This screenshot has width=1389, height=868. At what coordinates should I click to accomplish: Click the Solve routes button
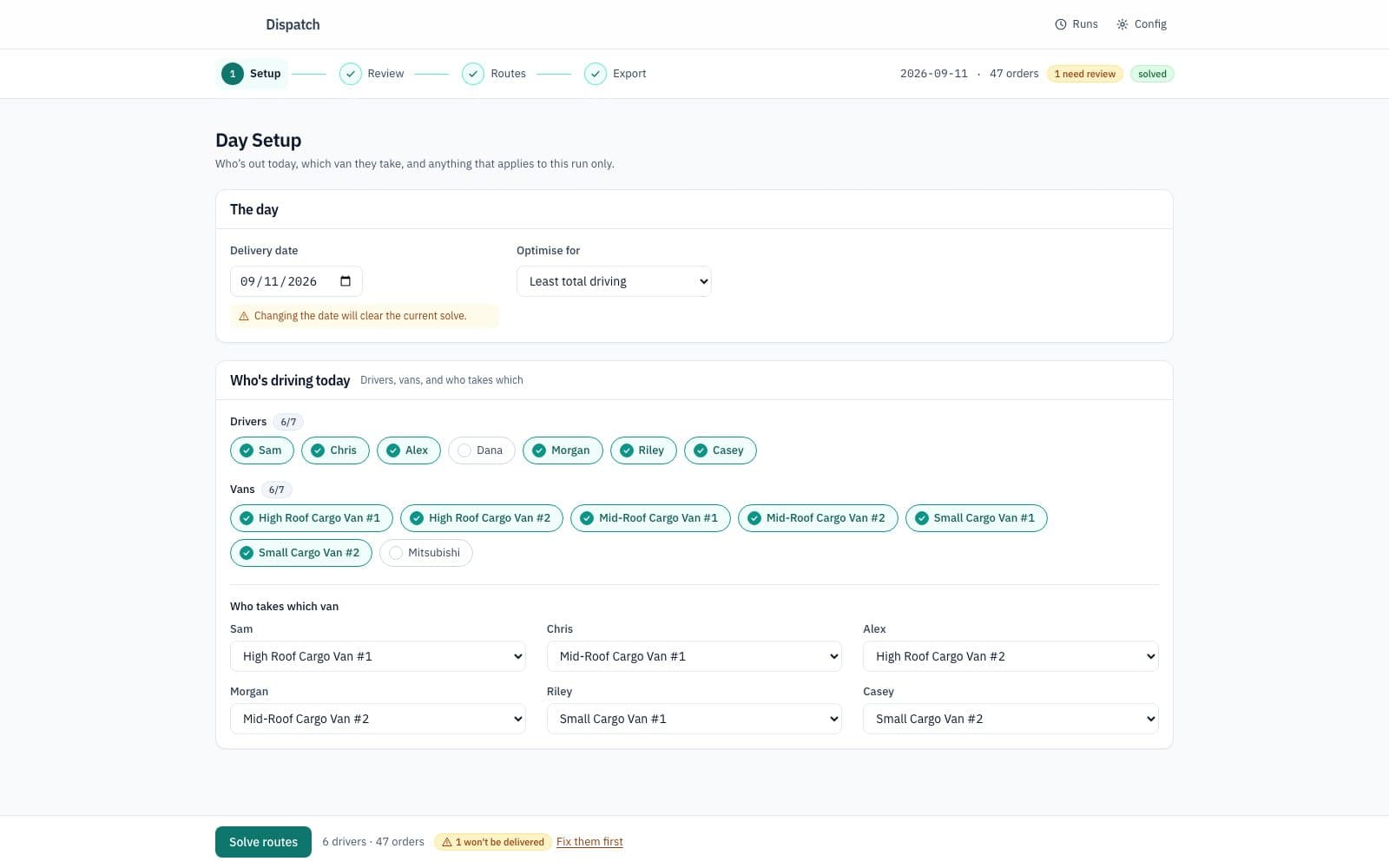263,842
